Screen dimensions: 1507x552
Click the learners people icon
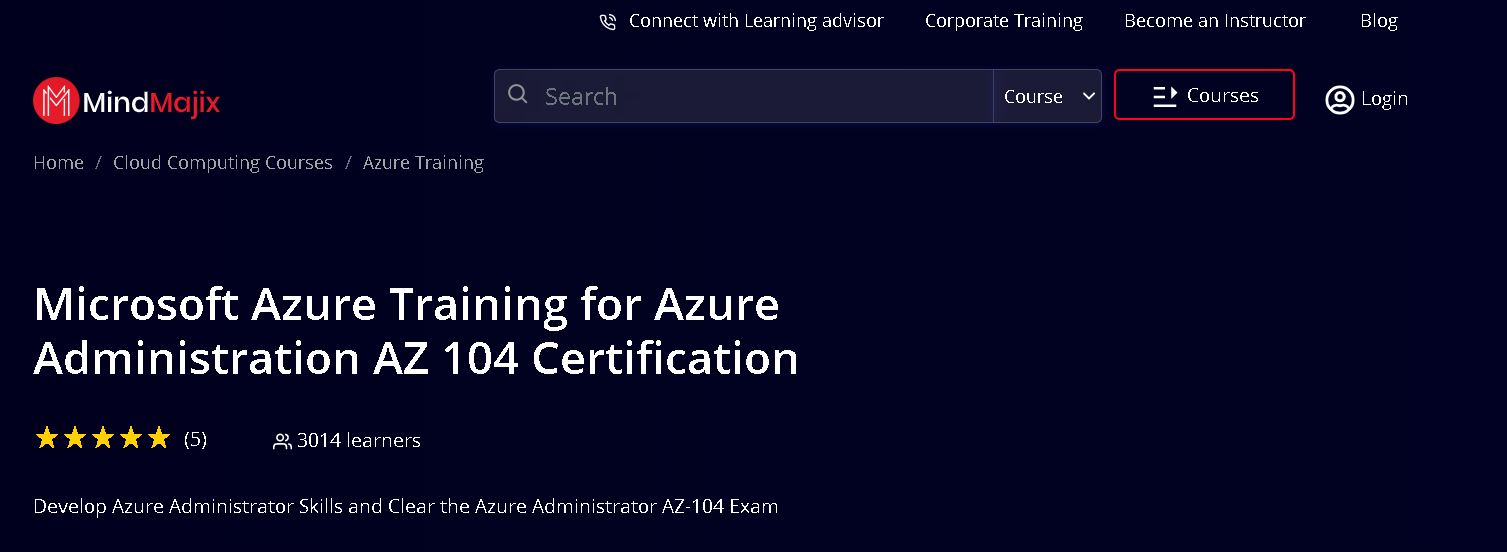click(x=282, y=441)
